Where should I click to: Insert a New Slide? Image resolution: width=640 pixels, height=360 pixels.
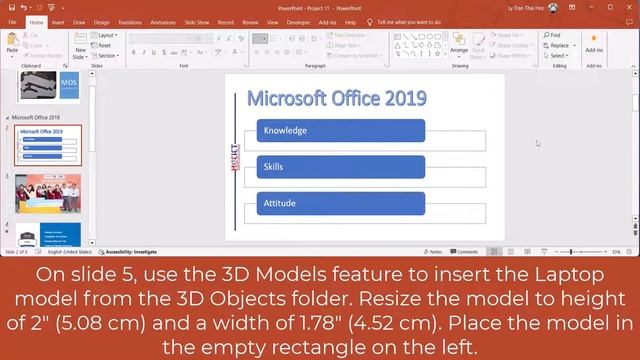click(80, 46)
